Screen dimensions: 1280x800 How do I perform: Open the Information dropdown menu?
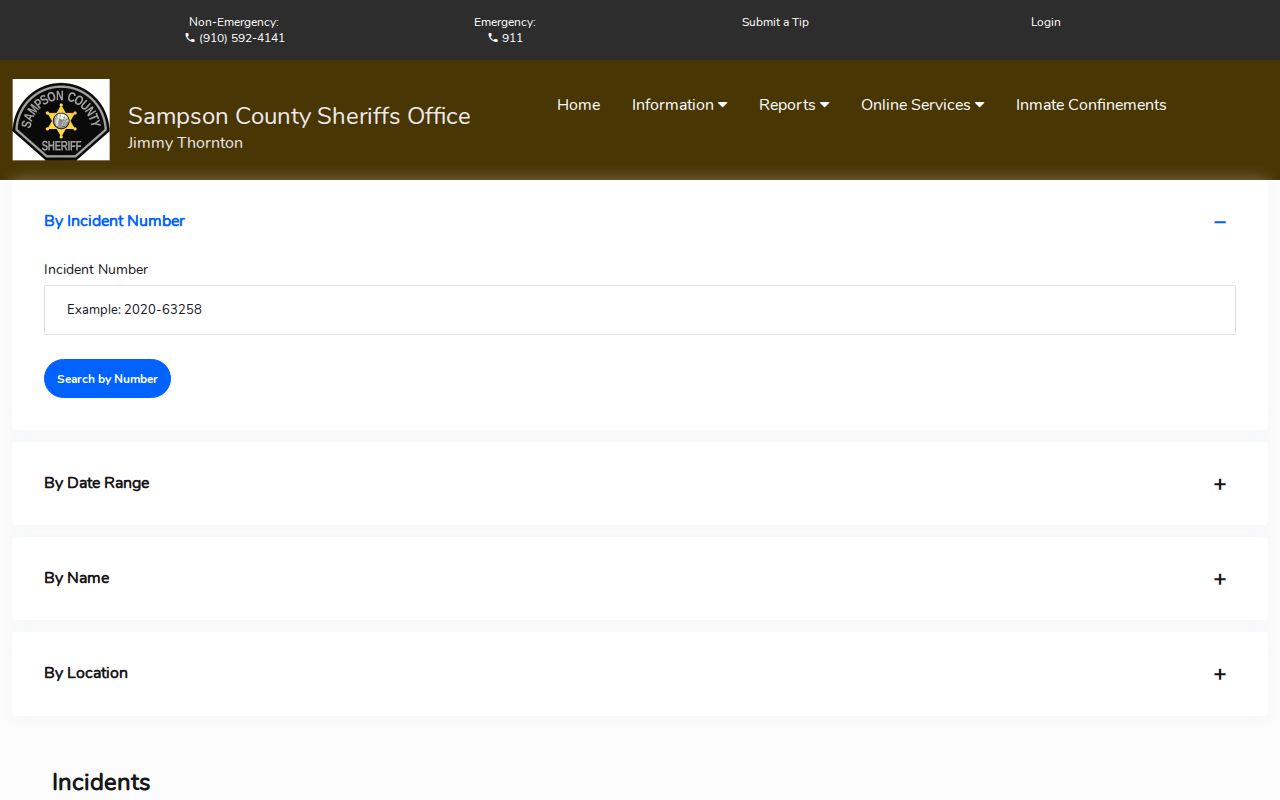tap(679, 105)
